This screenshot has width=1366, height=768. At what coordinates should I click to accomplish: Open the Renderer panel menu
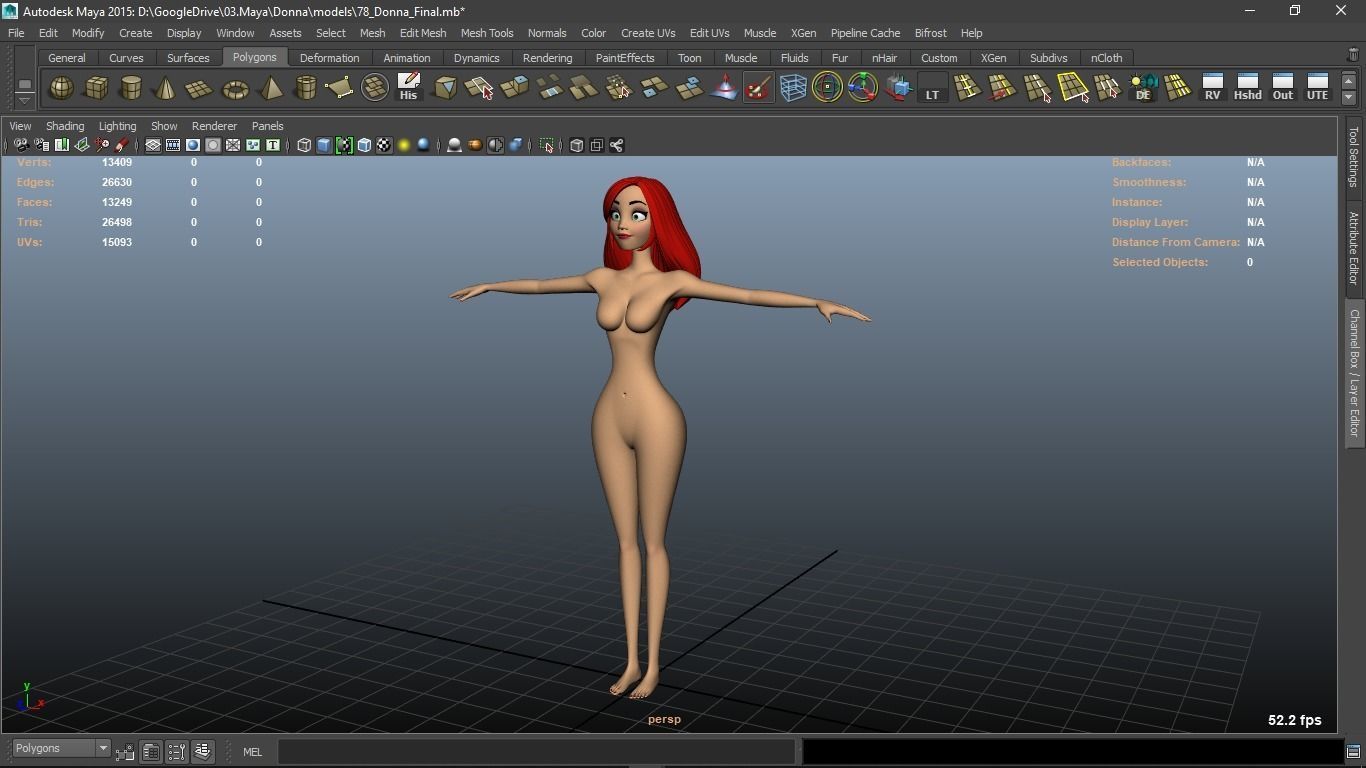214,126
